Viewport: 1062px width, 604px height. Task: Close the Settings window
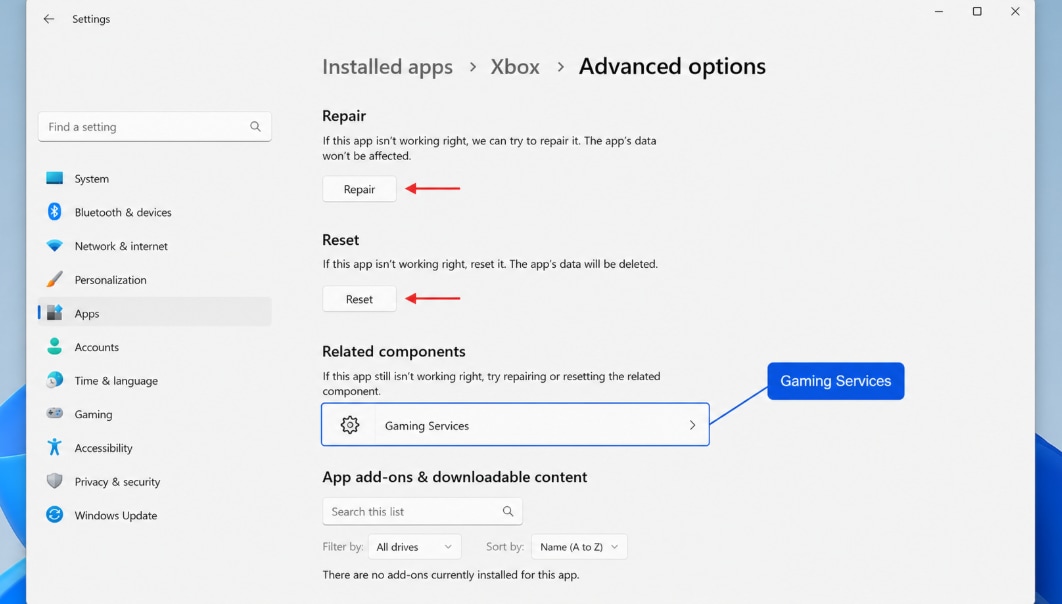(1015, 12)
